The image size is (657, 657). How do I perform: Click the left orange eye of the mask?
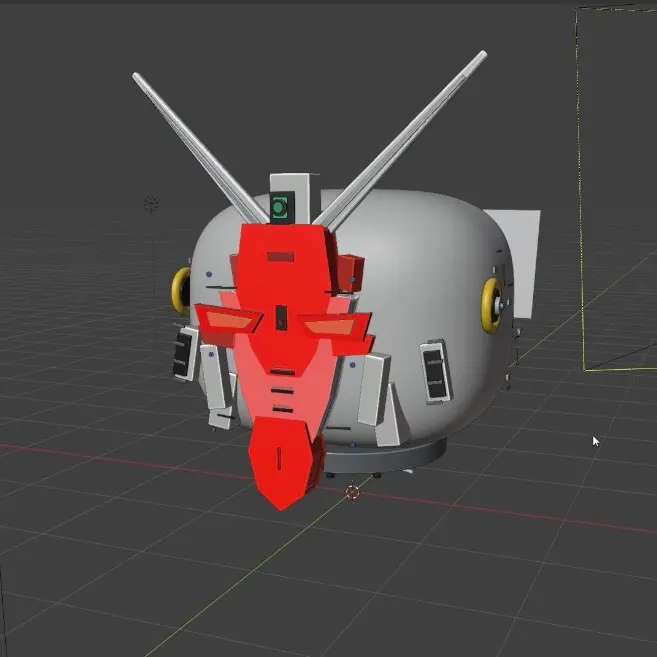pos(230,321)
